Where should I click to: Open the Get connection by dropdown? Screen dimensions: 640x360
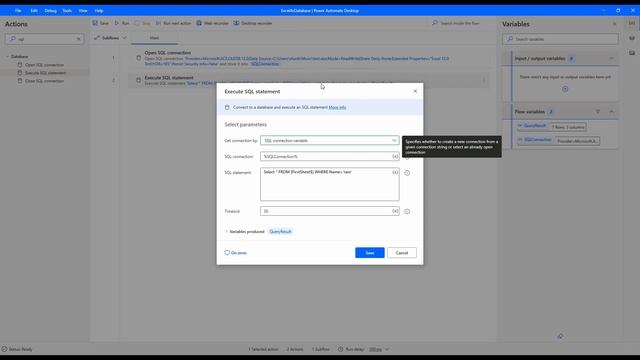[x=330, y=140]
